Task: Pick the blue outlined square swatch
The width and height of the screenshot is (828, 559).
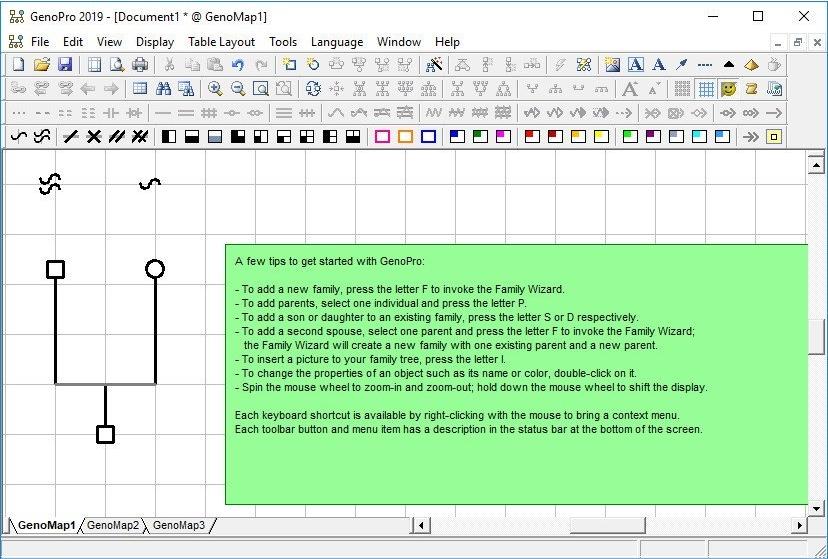Action: pyautogui.click(x=429, y=137)
